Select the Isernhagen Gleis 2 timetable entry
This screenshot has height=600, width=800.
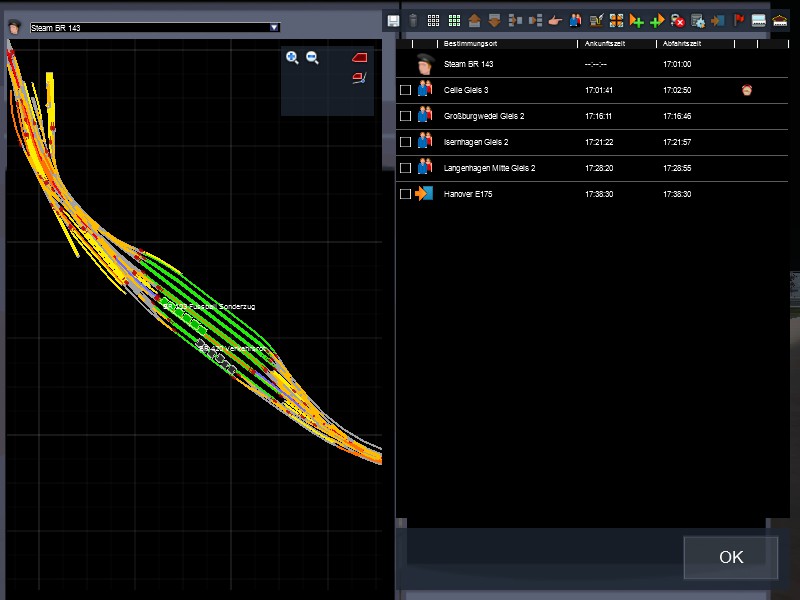tap(476, 142)
